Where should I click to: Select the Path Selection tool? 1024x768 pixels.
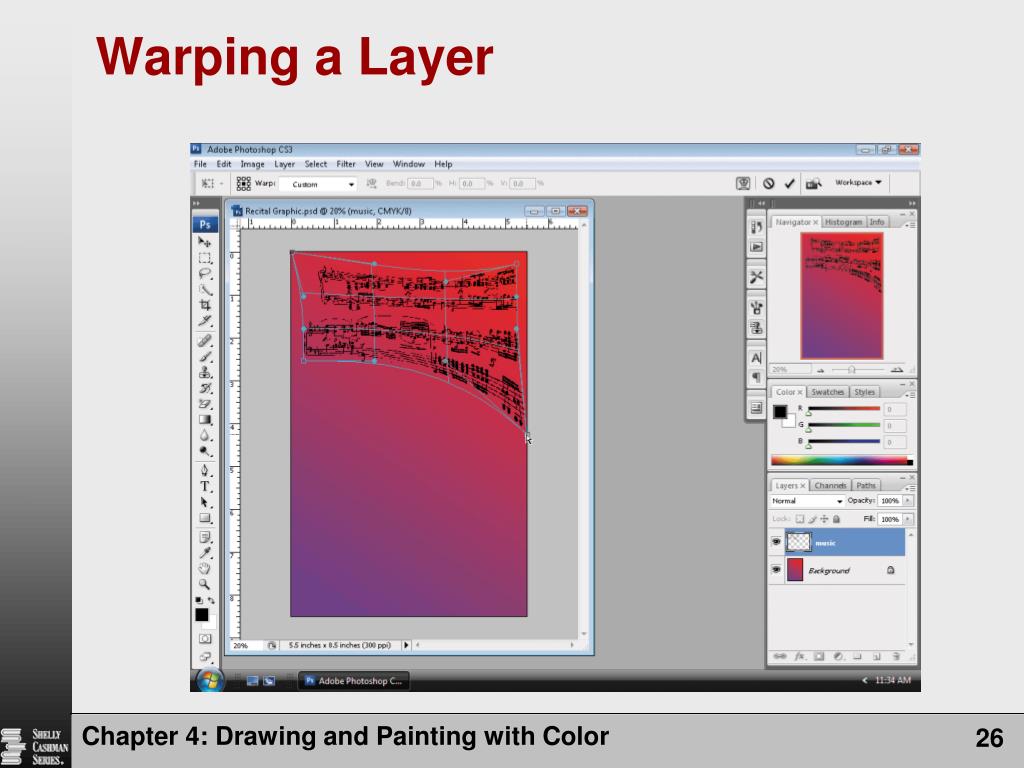click(x=204, y=502)
